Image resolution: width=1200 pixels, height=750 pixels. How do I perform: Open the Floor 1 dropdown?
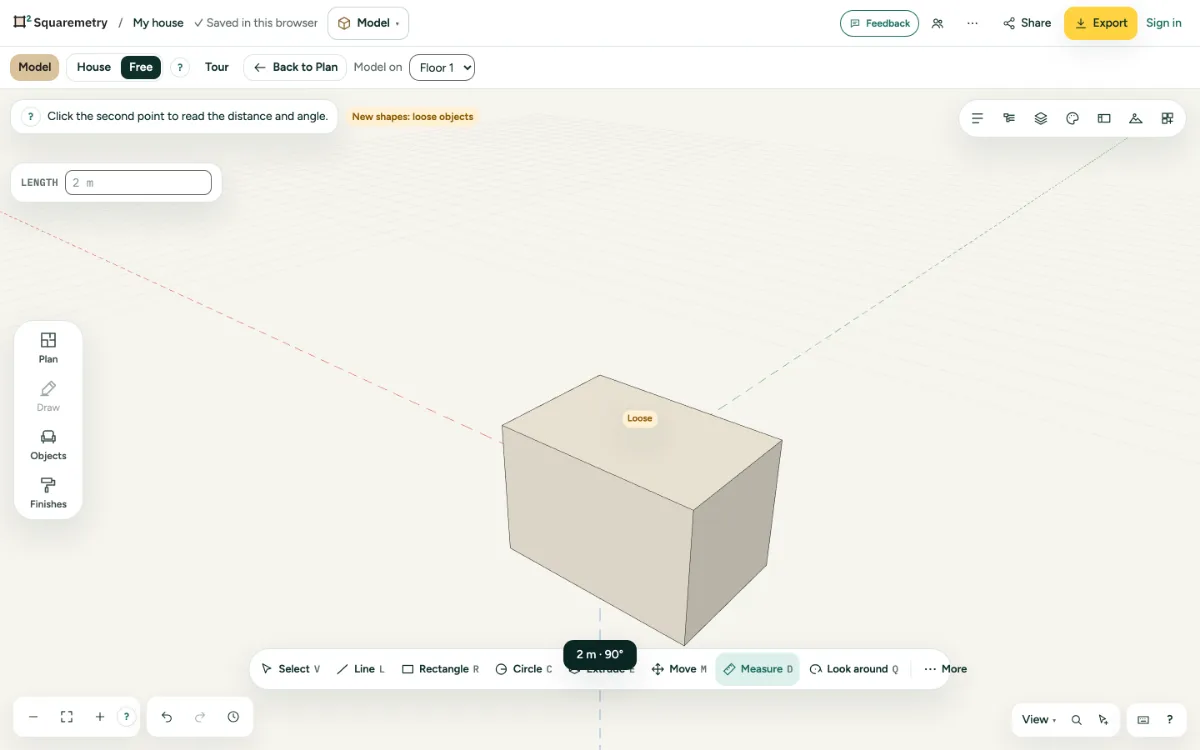(x=442, y=67)
